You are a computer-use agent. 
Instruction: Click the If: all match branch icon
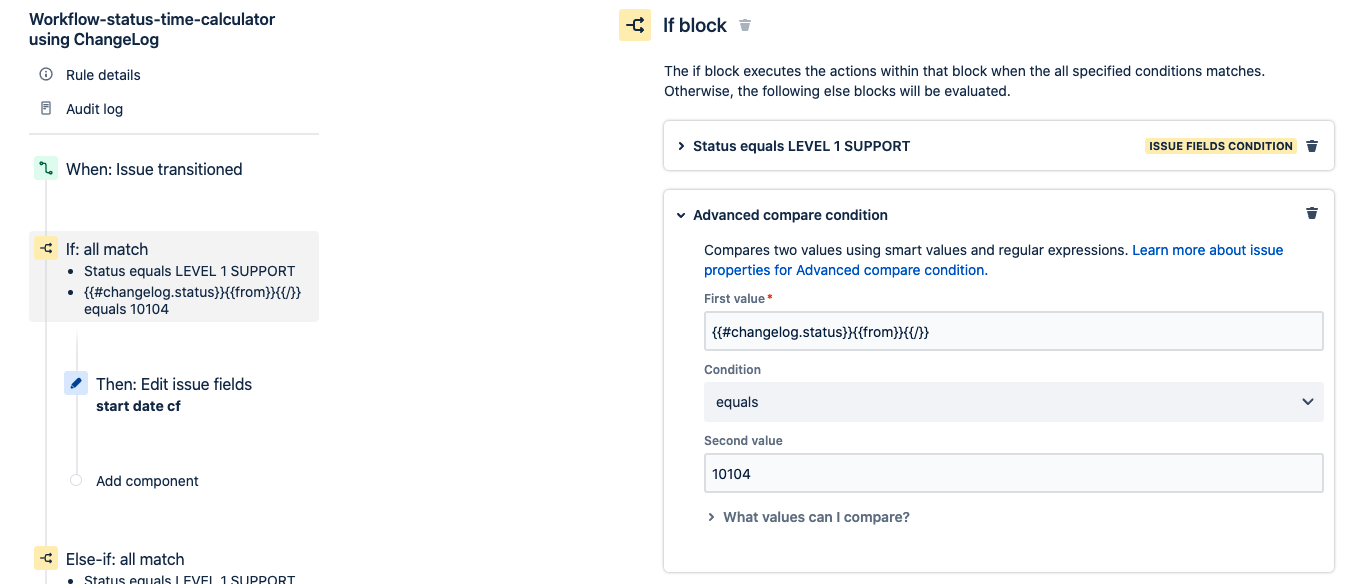(46, 249)
